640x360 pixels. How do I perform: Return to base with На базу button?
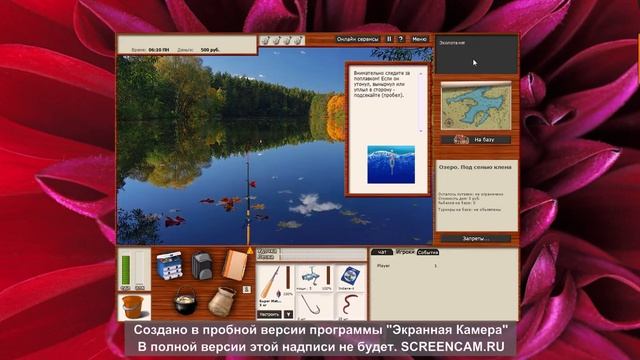point(476,140)
